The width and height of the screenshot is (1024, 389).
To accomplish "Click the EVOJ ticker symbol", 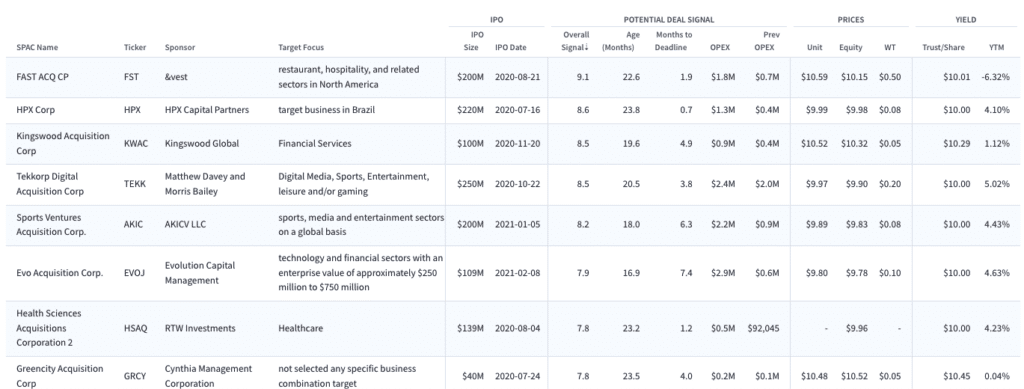I will pos(133,273).
